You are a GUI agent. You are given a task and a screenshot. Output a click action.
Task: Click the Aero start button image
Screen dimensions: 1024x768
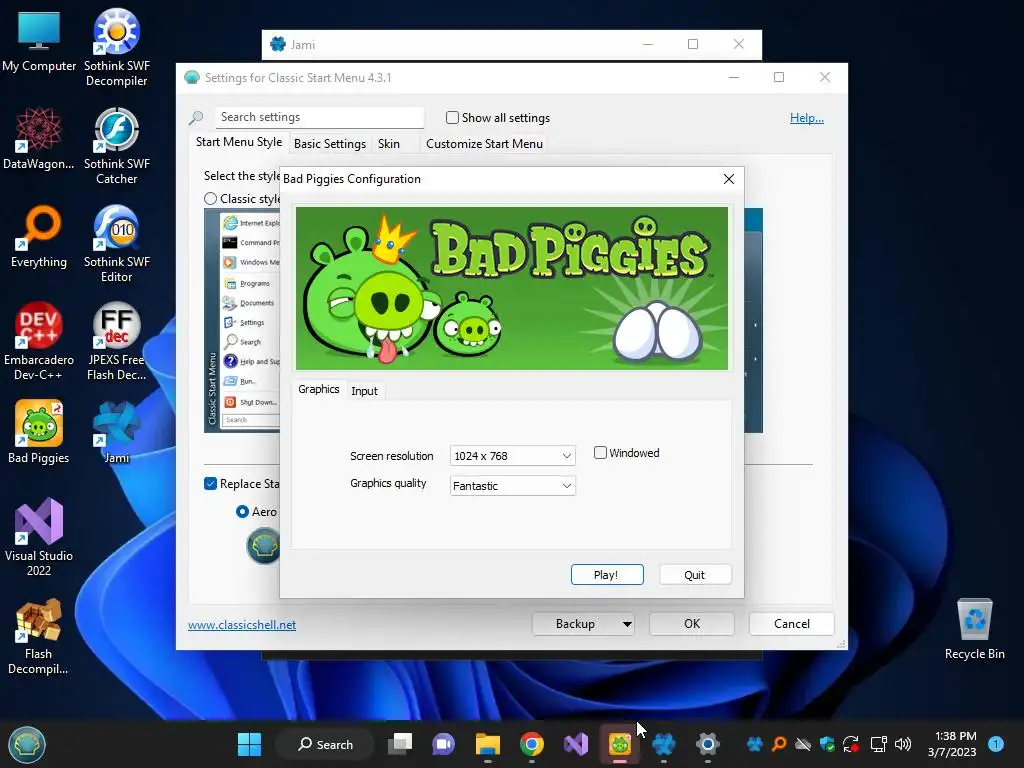click(264, 545)
